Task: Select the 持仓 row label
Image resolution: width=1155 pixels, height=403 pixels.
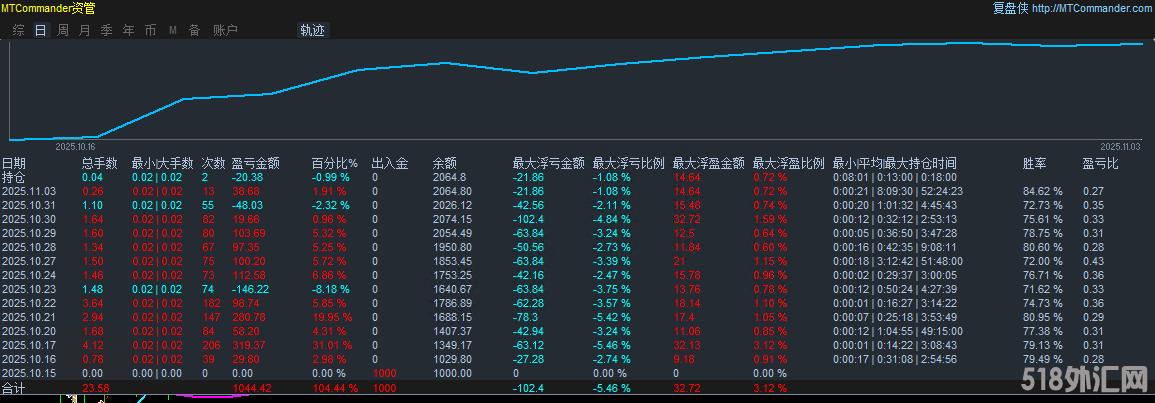Action: pyautogui.click(x=13, y=177)
